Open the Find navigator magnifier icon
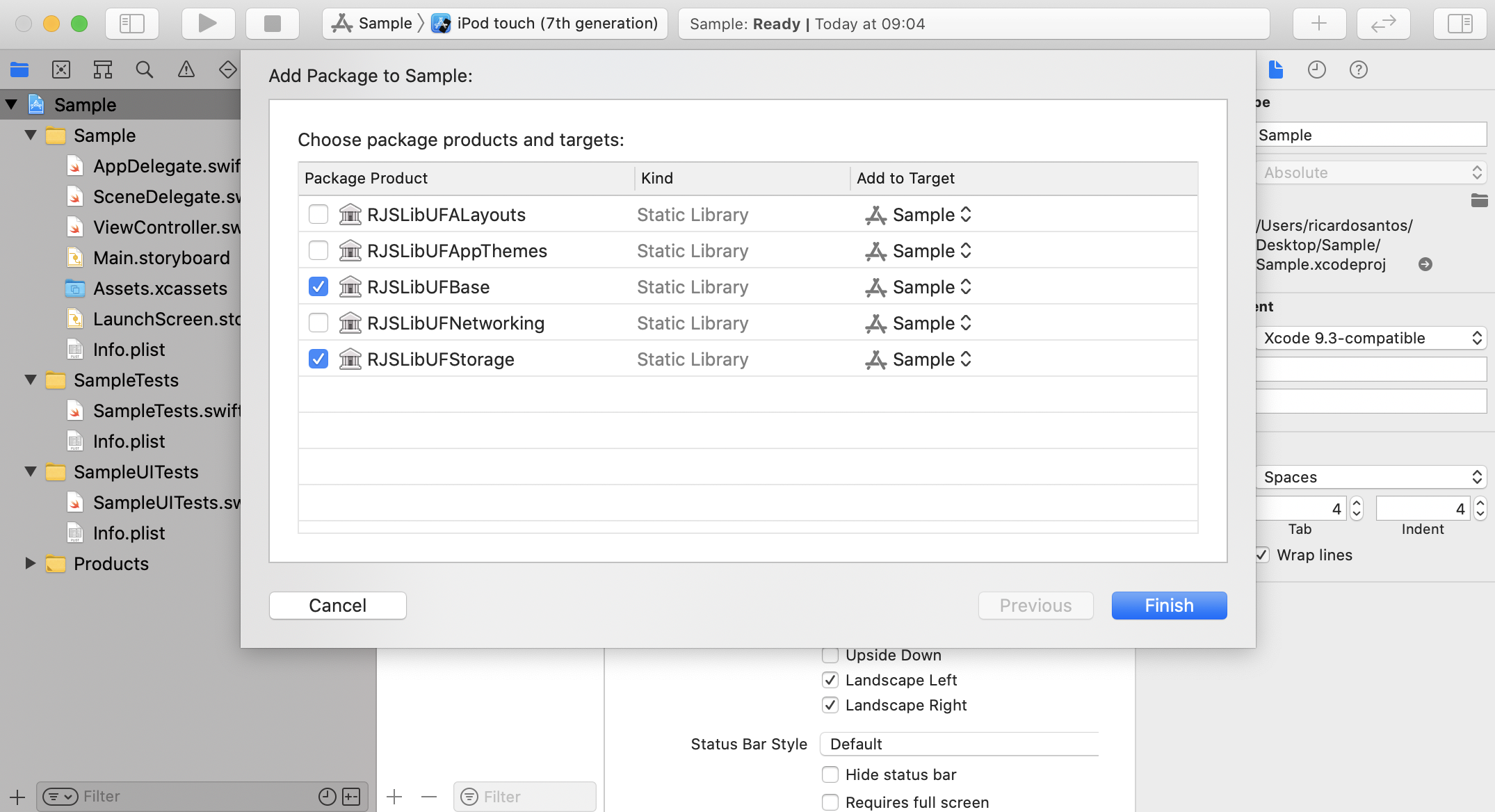The width and height of the screenshot is (1495, 812). click(144, 70)
